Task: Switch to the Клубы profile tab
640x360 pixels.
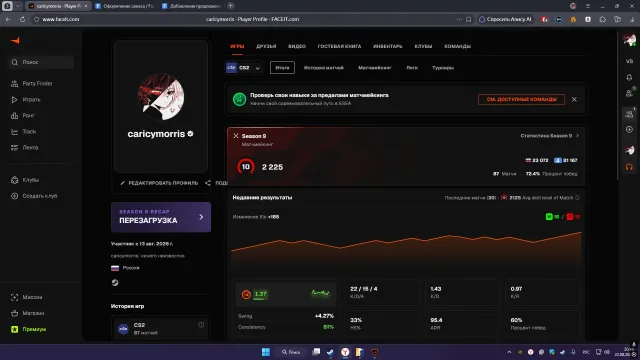Action: click(423, 46)
